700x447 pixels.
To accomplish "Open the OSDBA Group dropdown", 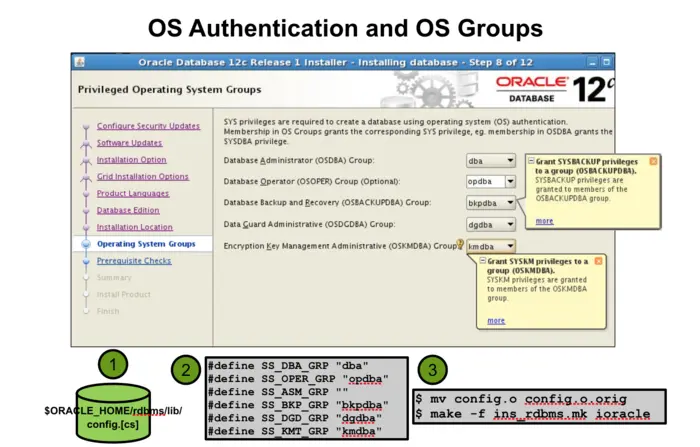I will point(491,161).
